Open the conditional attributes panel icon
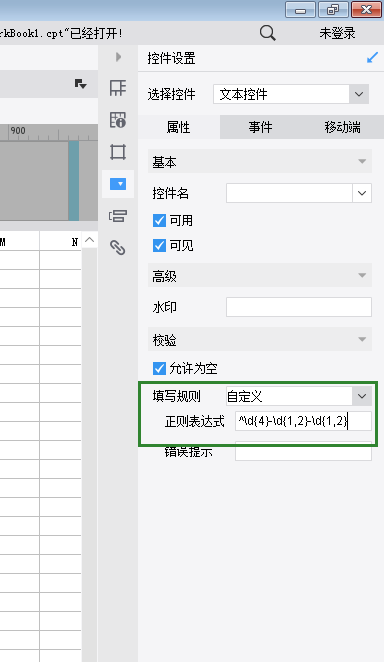 pyautogui.click(x=118, y=216)
